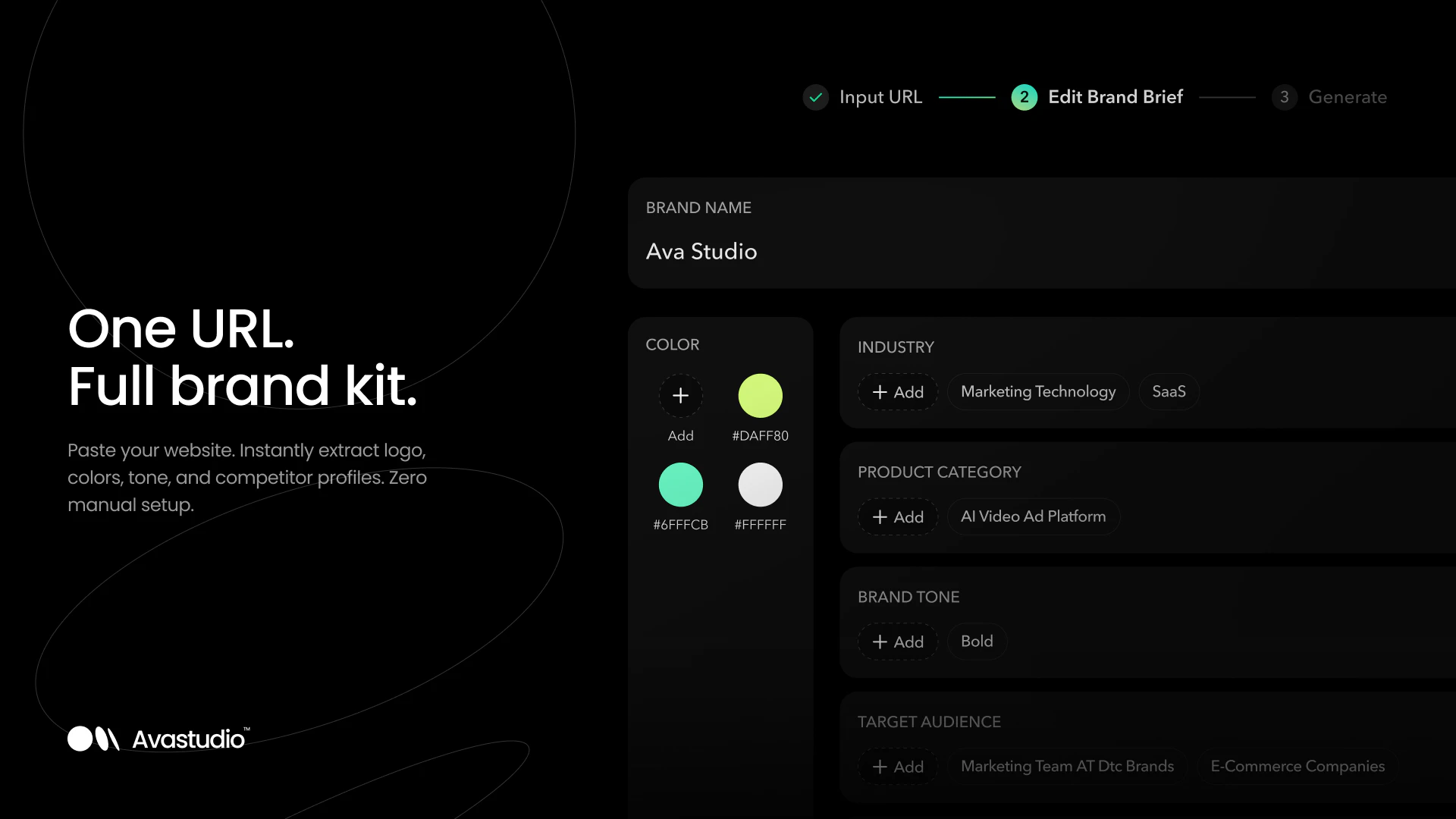
Task: Click the Avastudio logo
Action: [x=158, y=738]
